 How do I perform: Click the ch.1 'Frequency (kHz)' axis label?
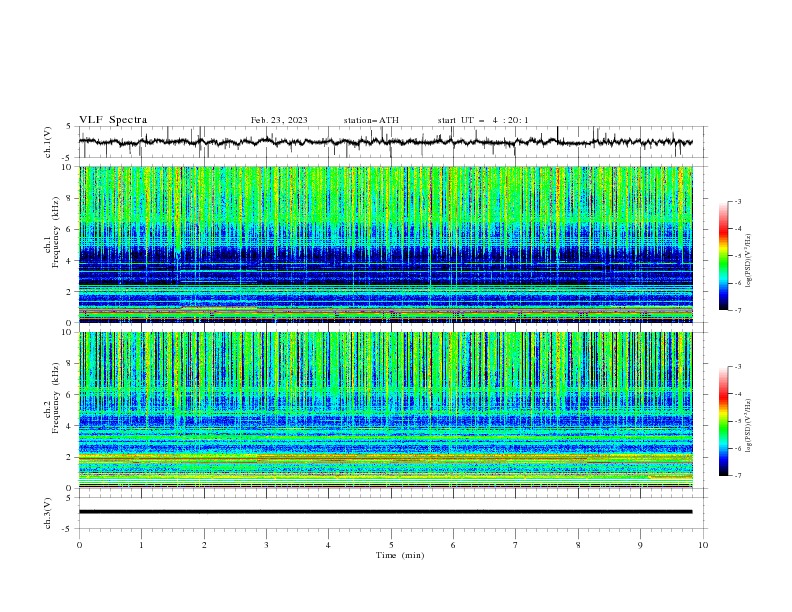[56, 232]
